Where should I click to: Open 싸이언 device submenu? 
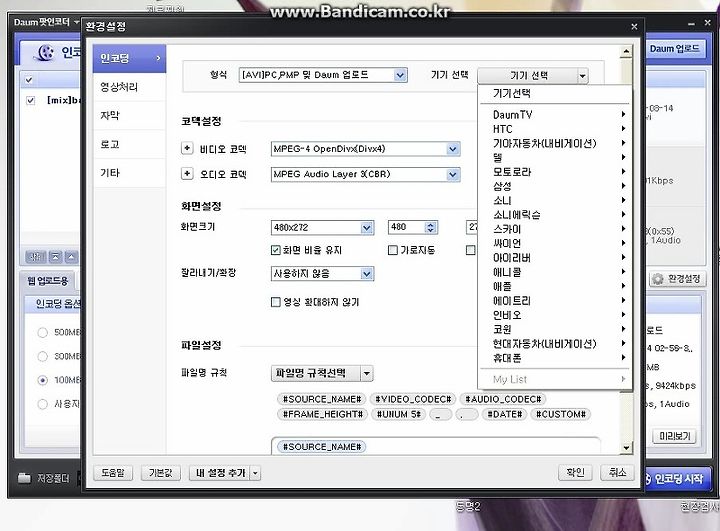point(555,243)
